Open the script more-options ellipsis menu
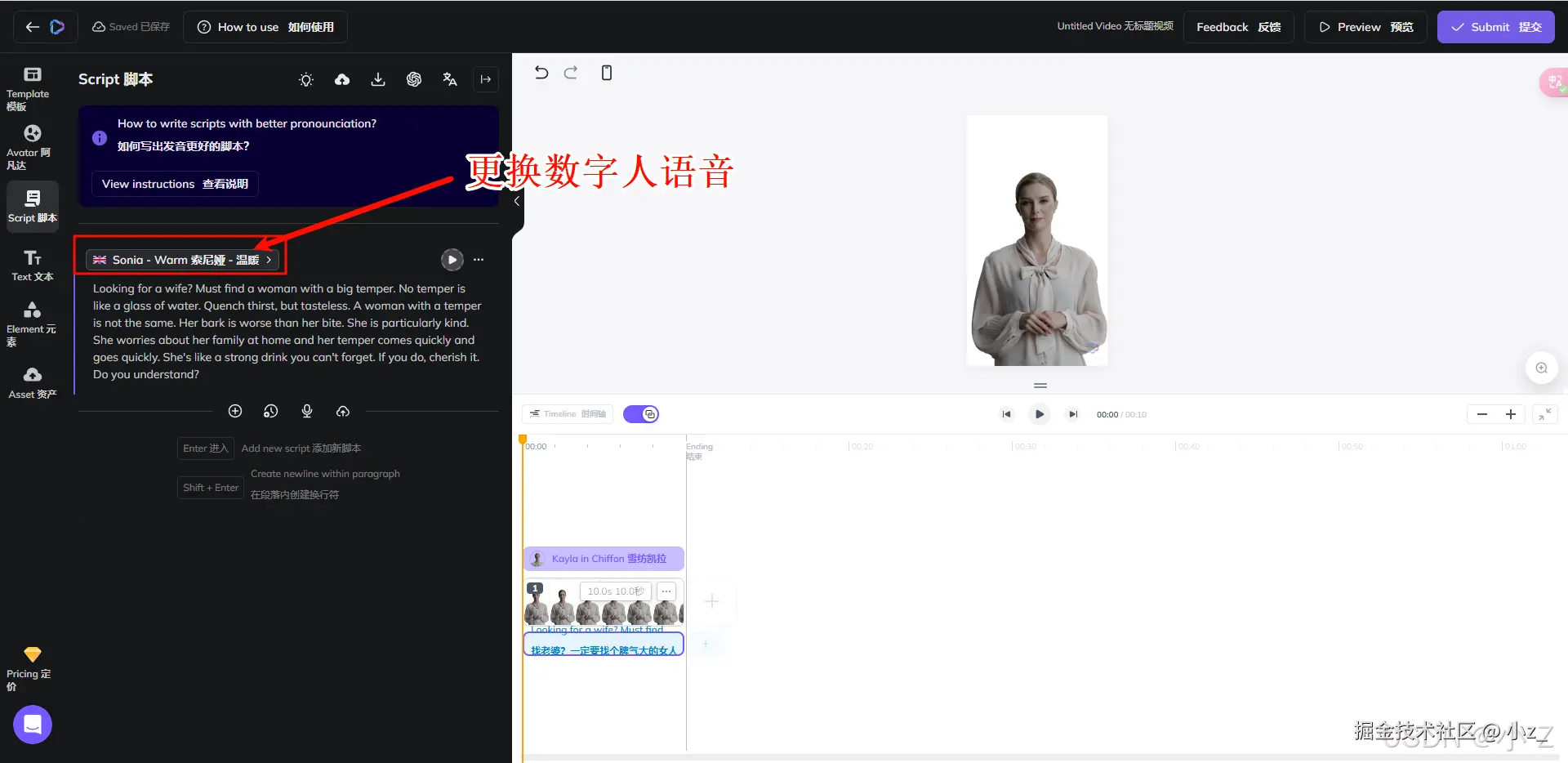This screenshot has width=1568, height=763. (x=479, y=260)
